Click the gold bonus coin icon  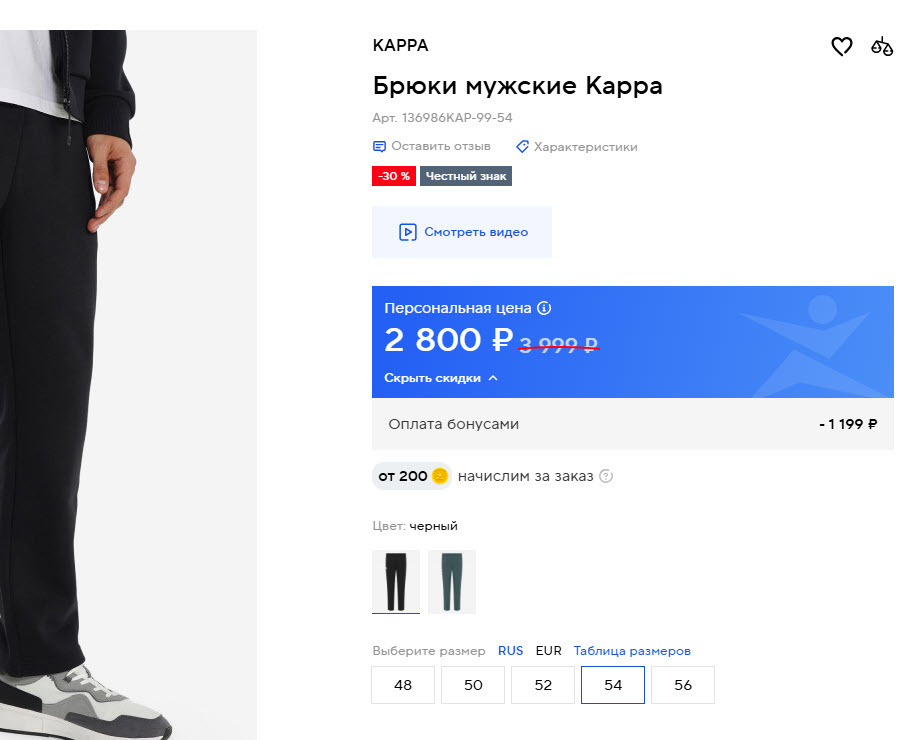point(440,476)
